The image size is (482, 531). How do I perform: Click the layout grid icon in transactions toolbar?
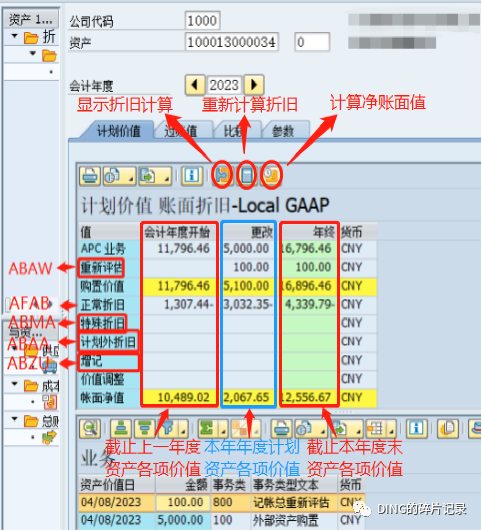click(375, 429)
